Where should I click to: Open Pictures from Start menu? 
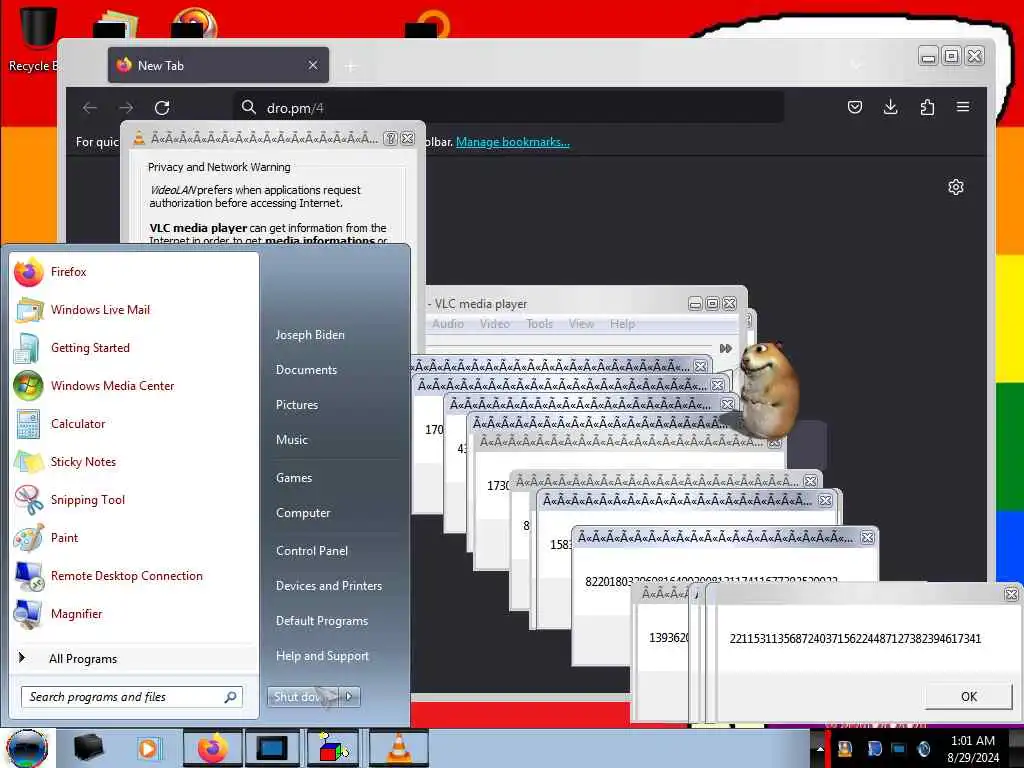pyautogui.click(x=296, y=405)
